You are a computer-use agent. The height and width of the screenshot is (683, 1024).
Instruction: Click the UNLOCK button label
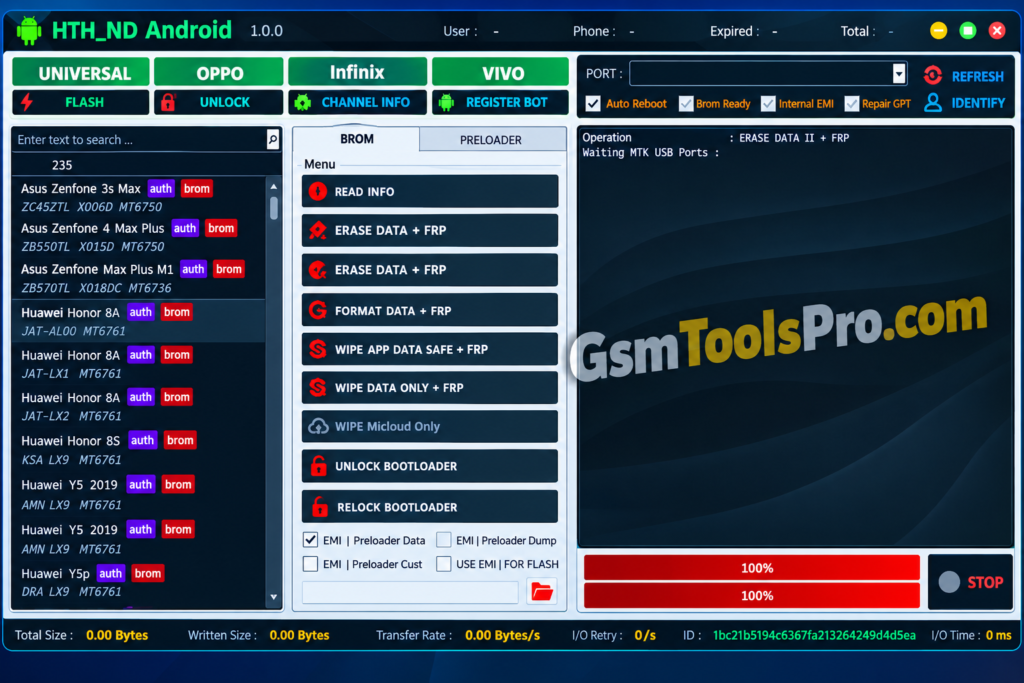225,103
